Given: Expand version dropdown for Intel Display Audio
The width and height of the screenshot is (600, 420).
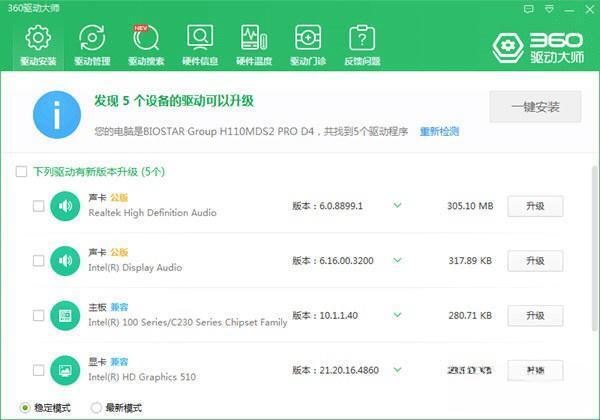Looking at the screenshot, I should tap(397, 261).
